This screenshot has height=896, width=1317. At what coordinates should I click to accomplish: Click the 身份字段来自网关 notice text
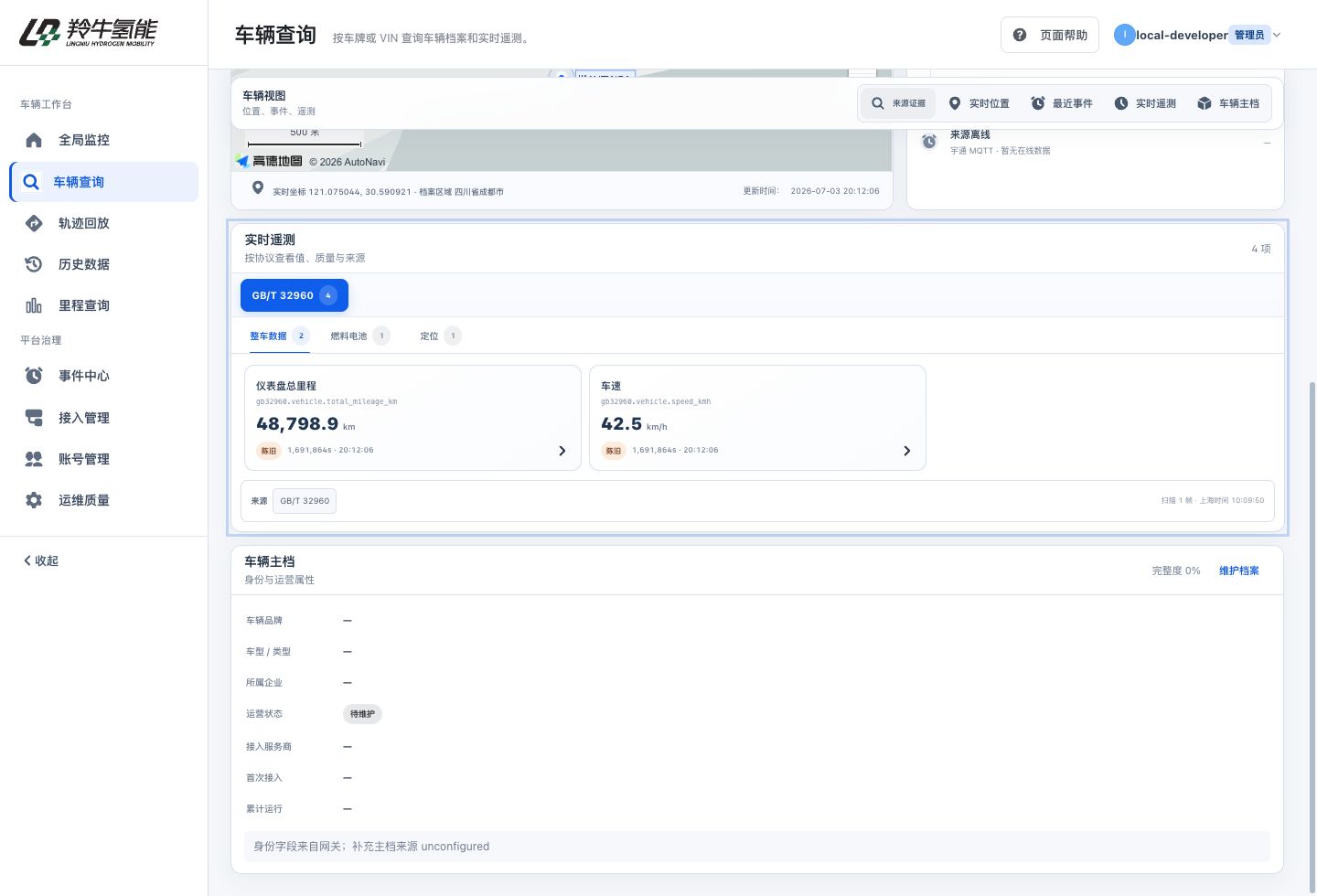371,847
